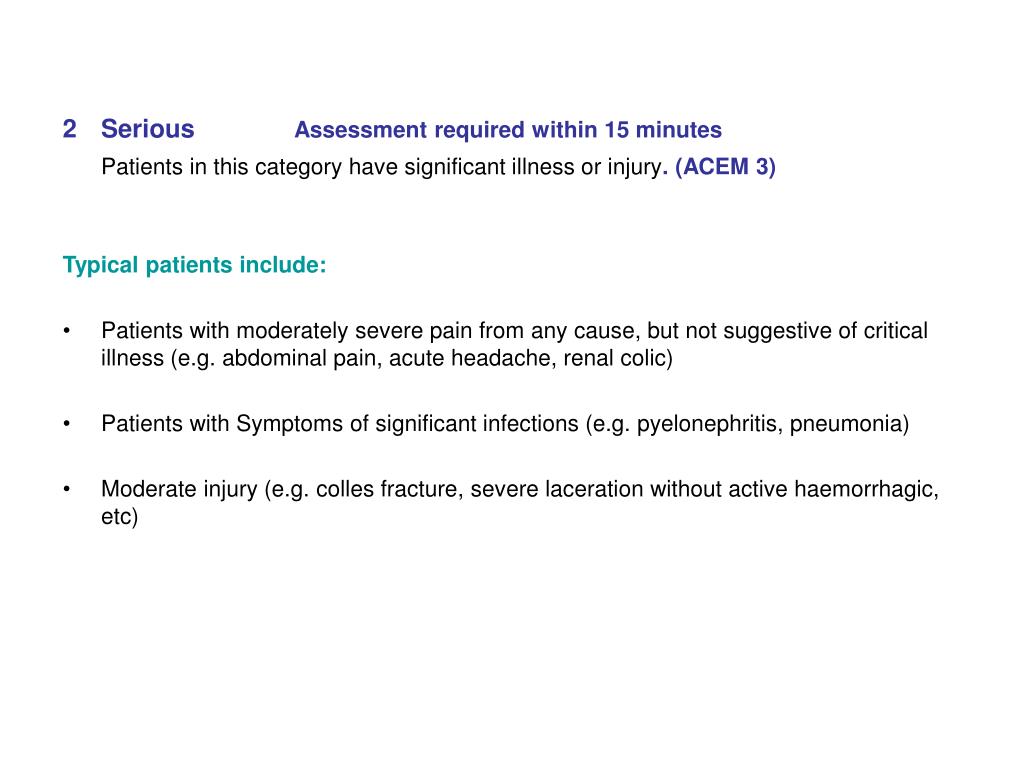The height and width of the screenshot is (768, 1024).
Task: Click the second bullet point marker
Action: pyautogui.click(x=67, y=424)
